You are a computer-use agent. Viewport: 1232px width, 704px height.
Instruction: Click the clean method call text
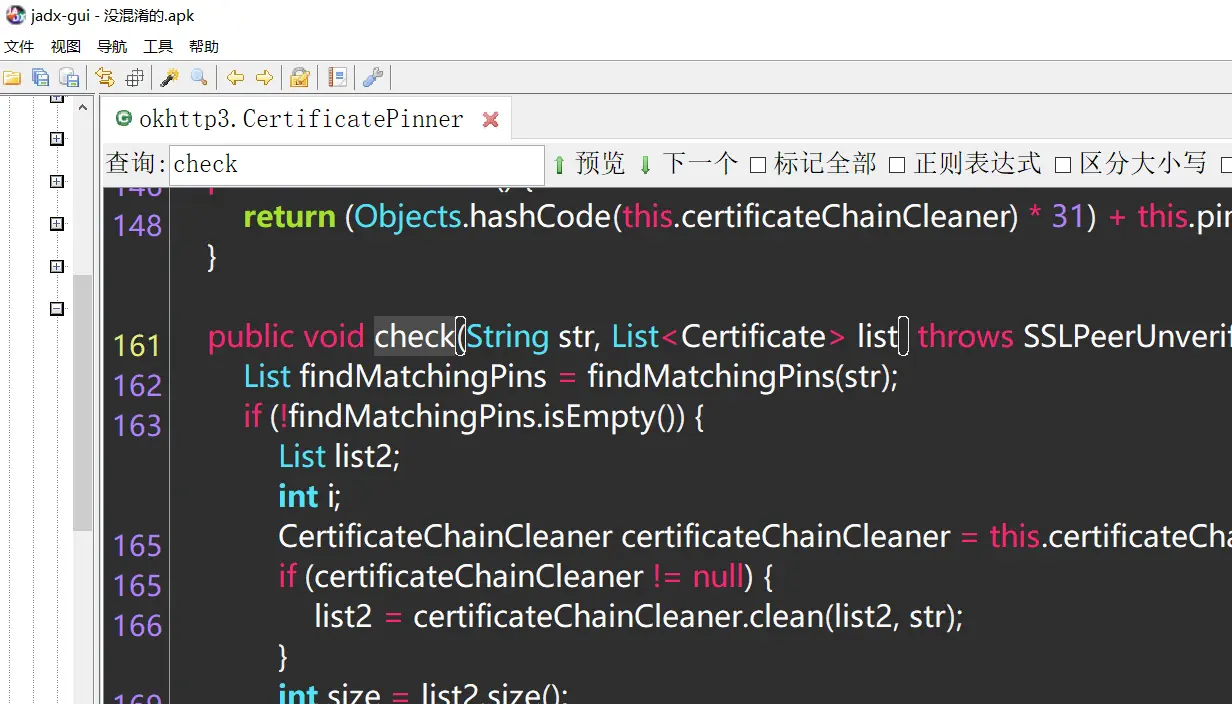[x=784, y=617]
